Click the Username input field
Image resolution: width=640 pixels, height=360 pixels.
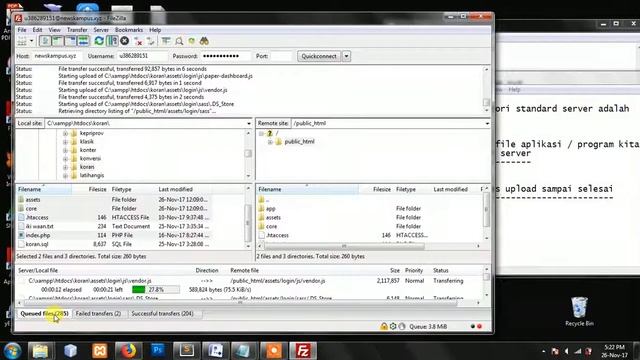click(142, 56)
